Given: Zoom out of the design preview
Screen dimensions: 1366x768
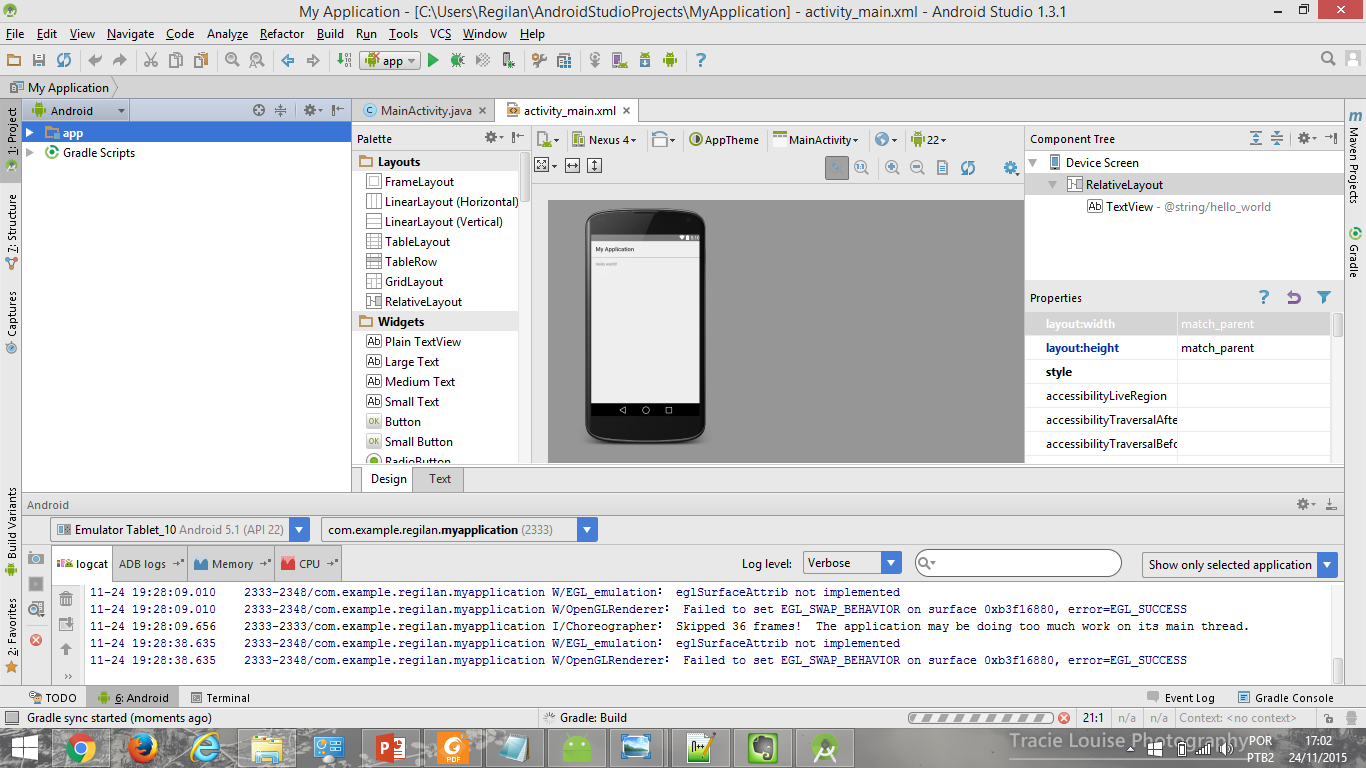Looking at the screenshot, I should [x=917, y=168].
